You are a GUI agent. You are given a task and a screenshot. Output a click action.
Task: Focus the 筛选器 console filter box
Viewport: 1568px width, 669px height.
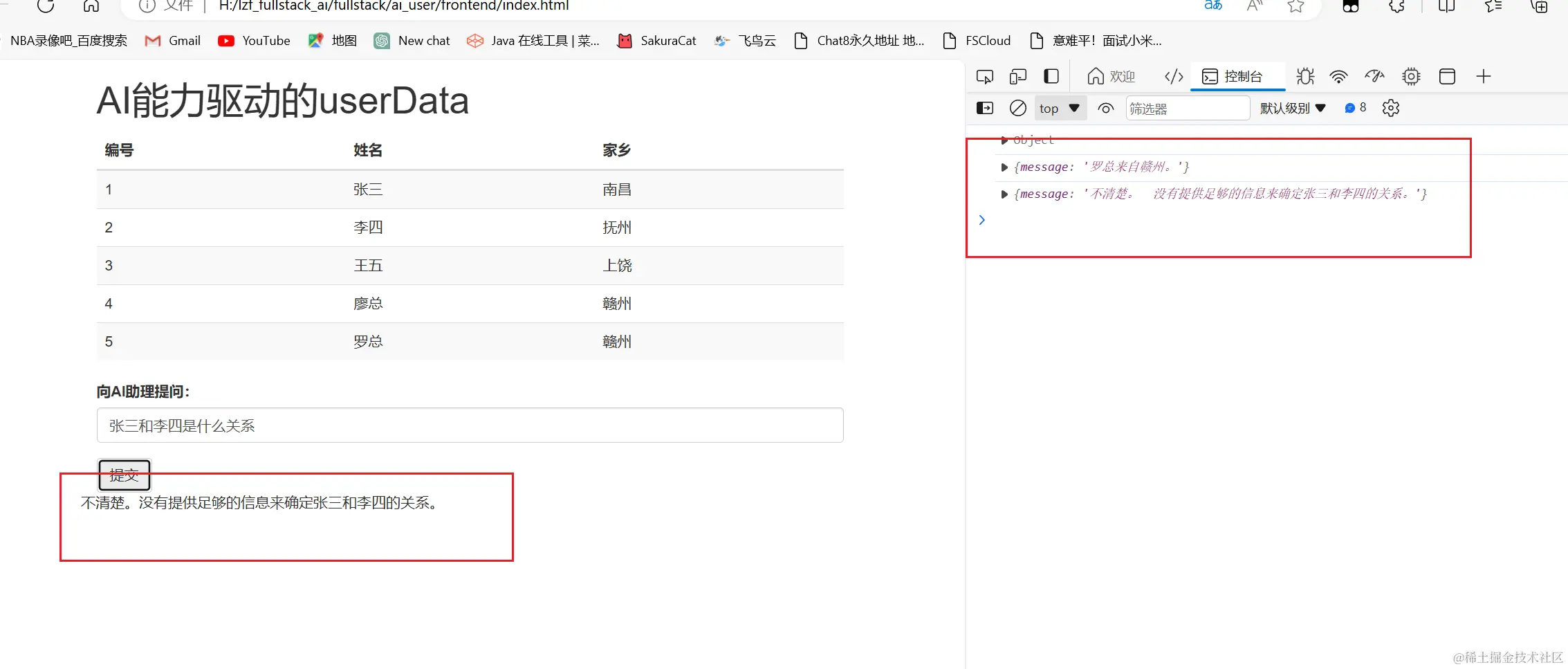(x=1188, y=109)
